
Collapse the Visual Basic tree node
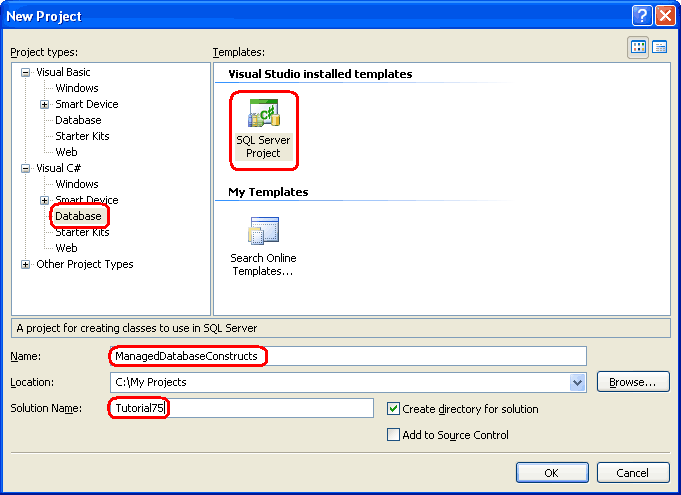(x=26, y=73)
